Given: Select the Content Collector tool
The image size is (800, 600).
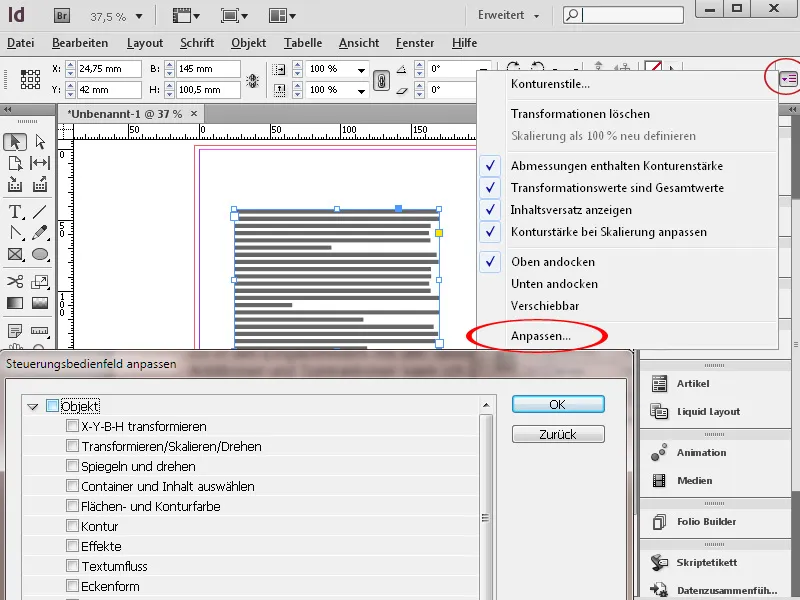Looking at the screenshot, I should coord(15,184).
